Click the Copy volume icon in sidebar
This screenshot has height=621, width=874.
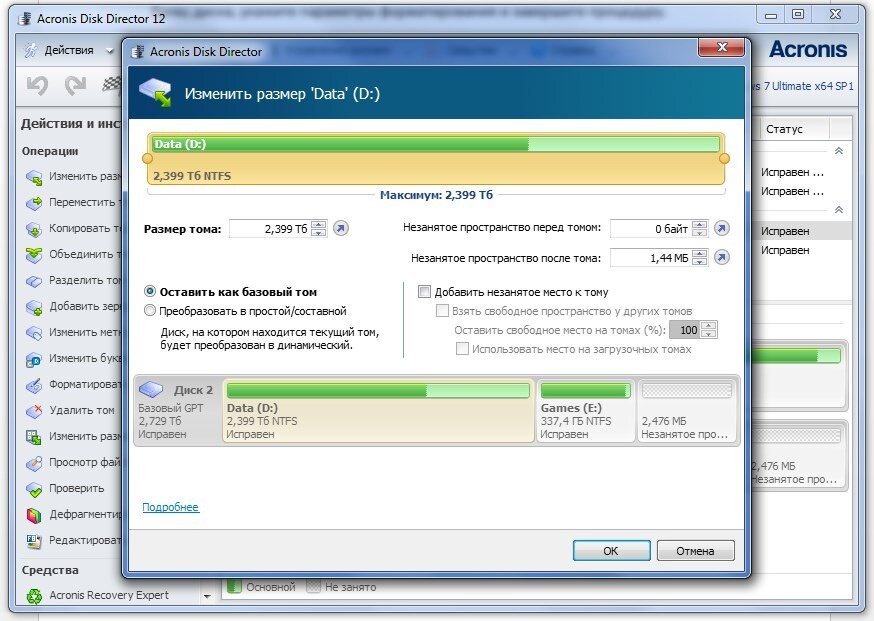coord(34,229)
